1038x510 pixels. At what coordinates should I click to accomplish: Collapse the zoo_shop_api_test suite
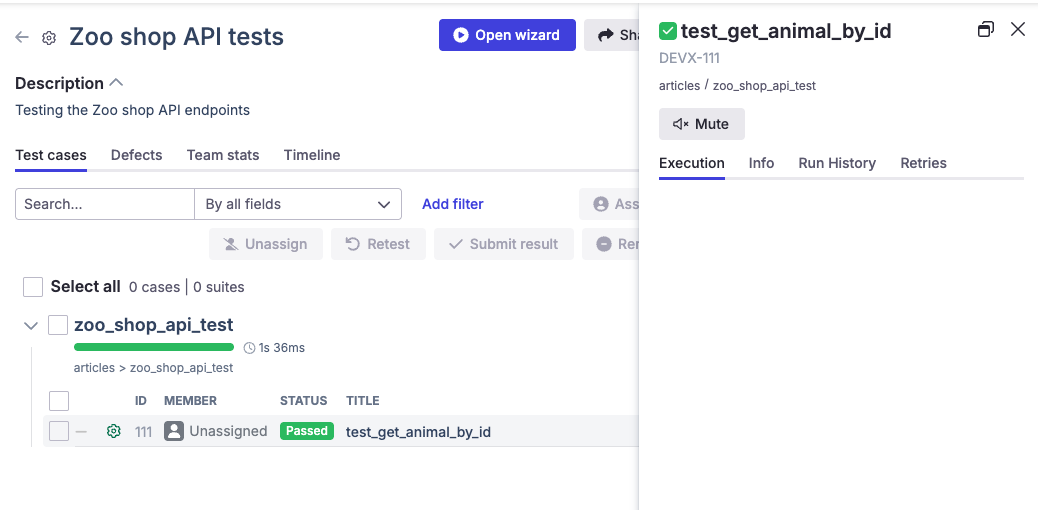coord(31,325)
